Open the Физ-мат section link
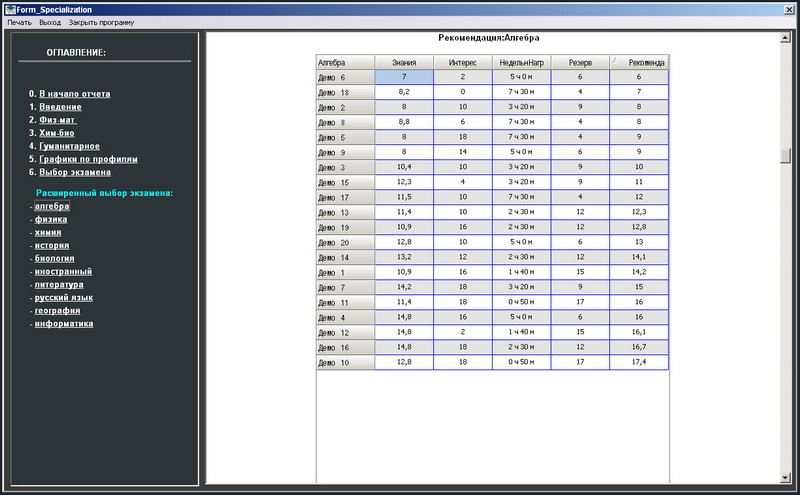 [x=58, y=120]
